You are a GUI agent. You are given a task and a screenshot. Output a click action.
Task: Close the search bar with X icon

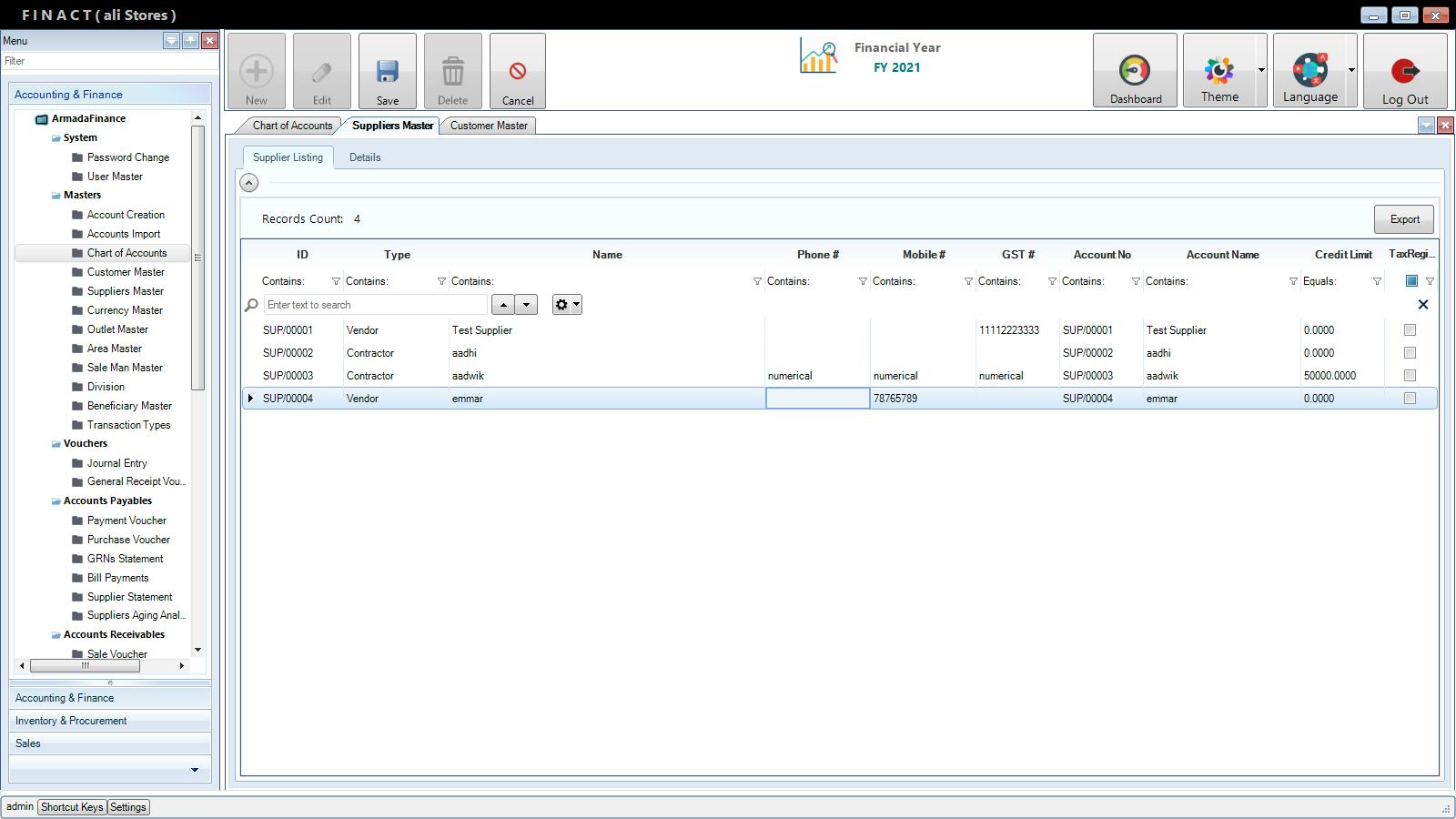1423,305
